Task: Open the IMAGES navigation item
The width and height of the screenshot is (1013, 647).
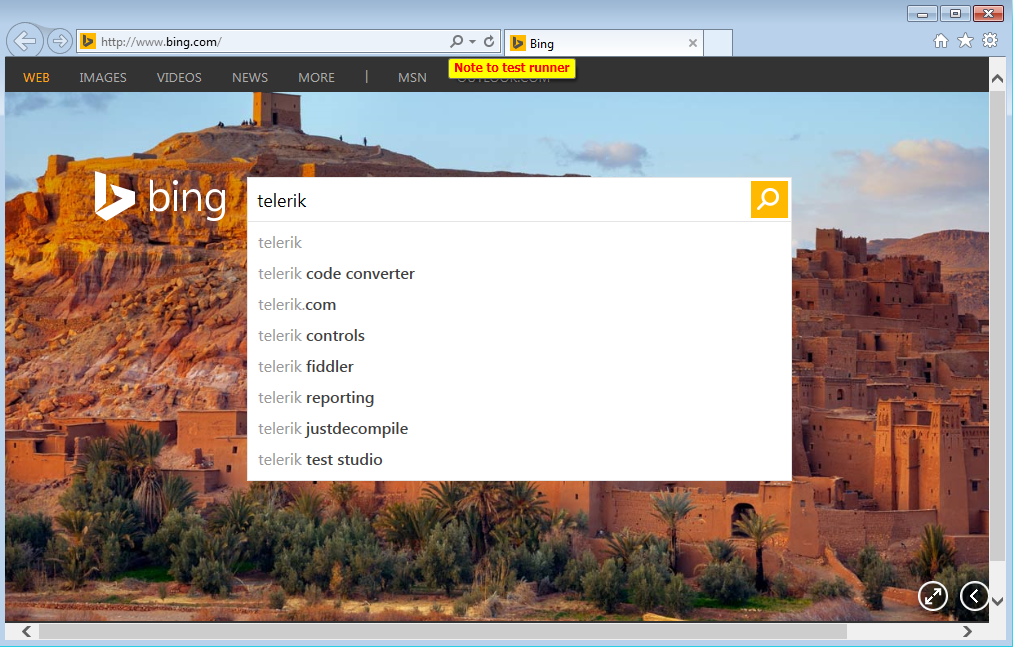Action: tap(103, 78)
